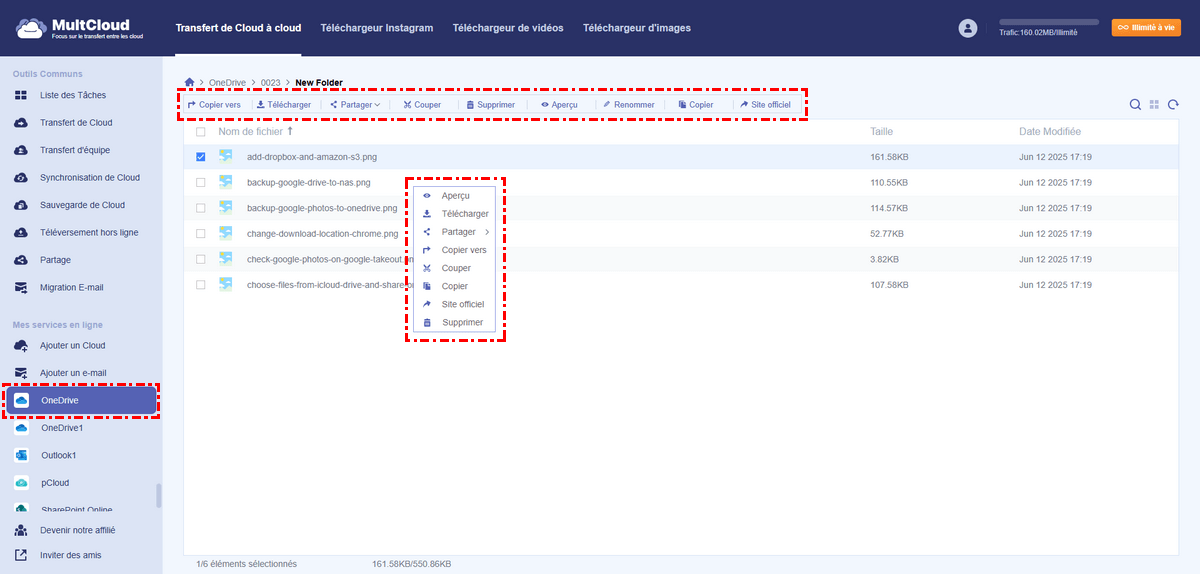
Task: Click Copier in toolbar
Action: [696, 104]
